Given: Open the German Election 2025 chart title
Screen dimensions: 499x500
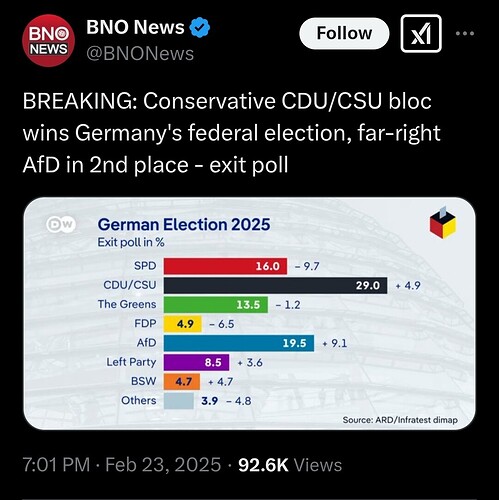Looking at the screenshot, I should [184, 224].
